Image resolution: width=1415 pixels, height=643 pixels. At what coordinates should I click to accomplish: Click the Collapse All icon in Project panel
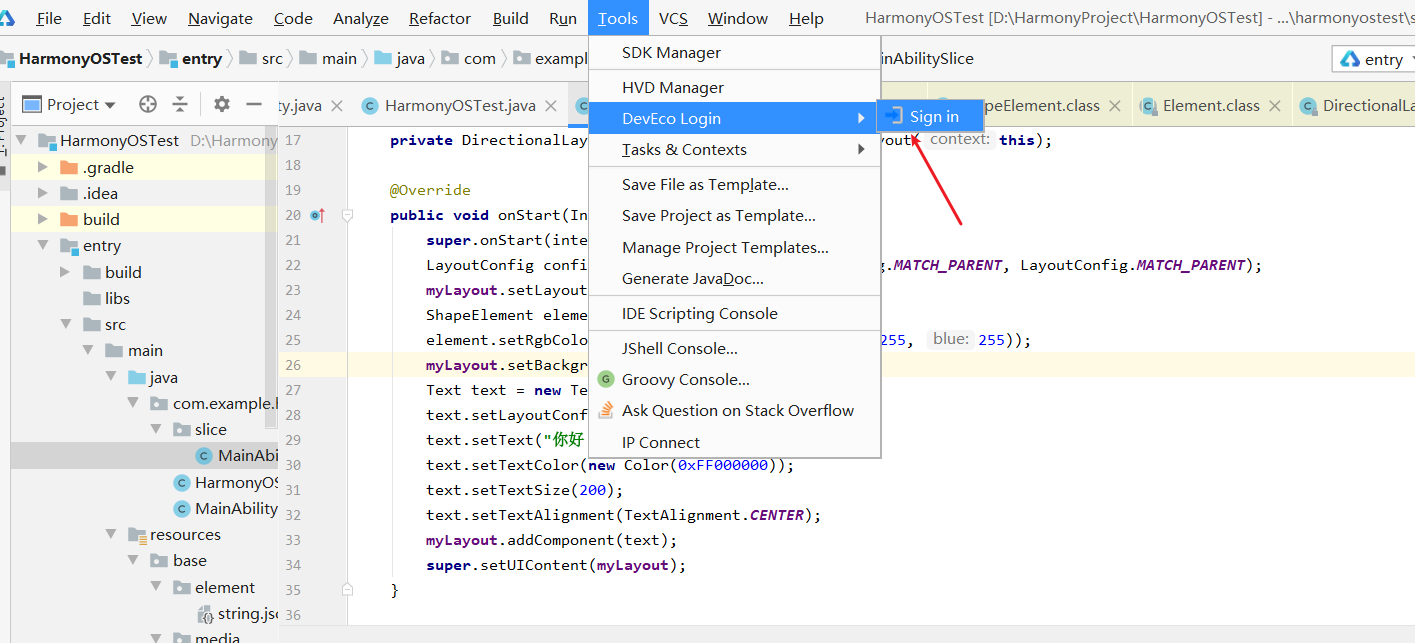coord(180,104)
